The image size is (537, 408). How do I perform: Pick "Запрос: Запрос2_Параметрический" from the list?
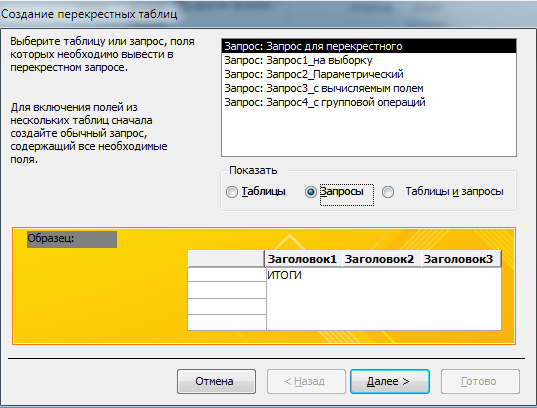click(x=369, y=74)
